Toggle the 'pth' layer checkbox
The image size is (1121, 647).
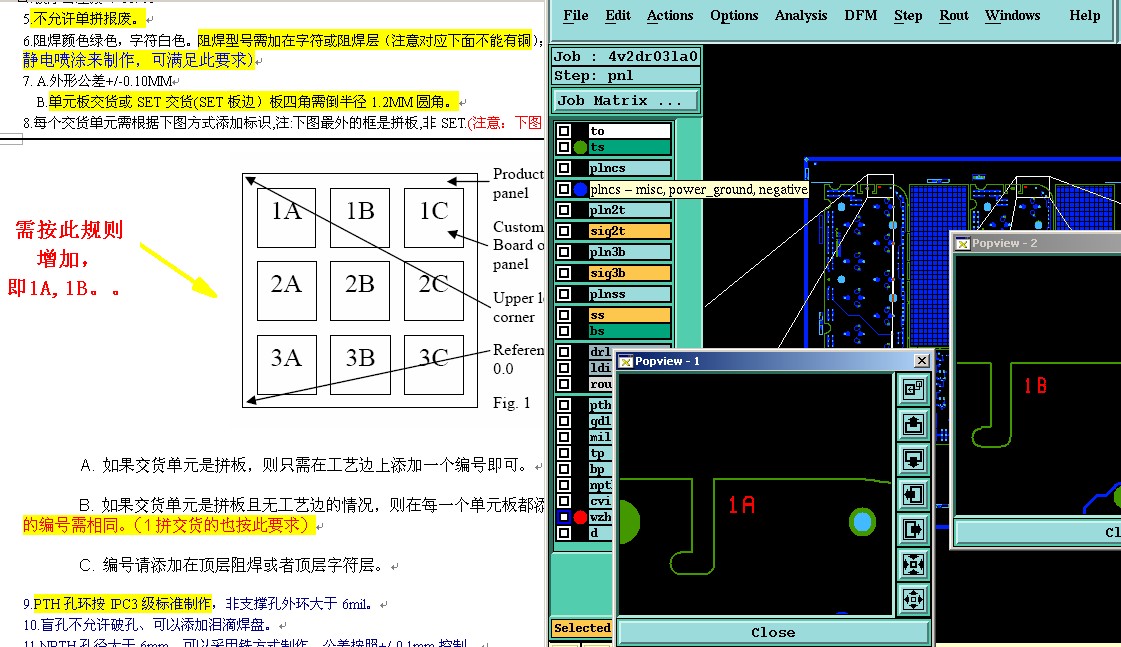coord(564,405)
